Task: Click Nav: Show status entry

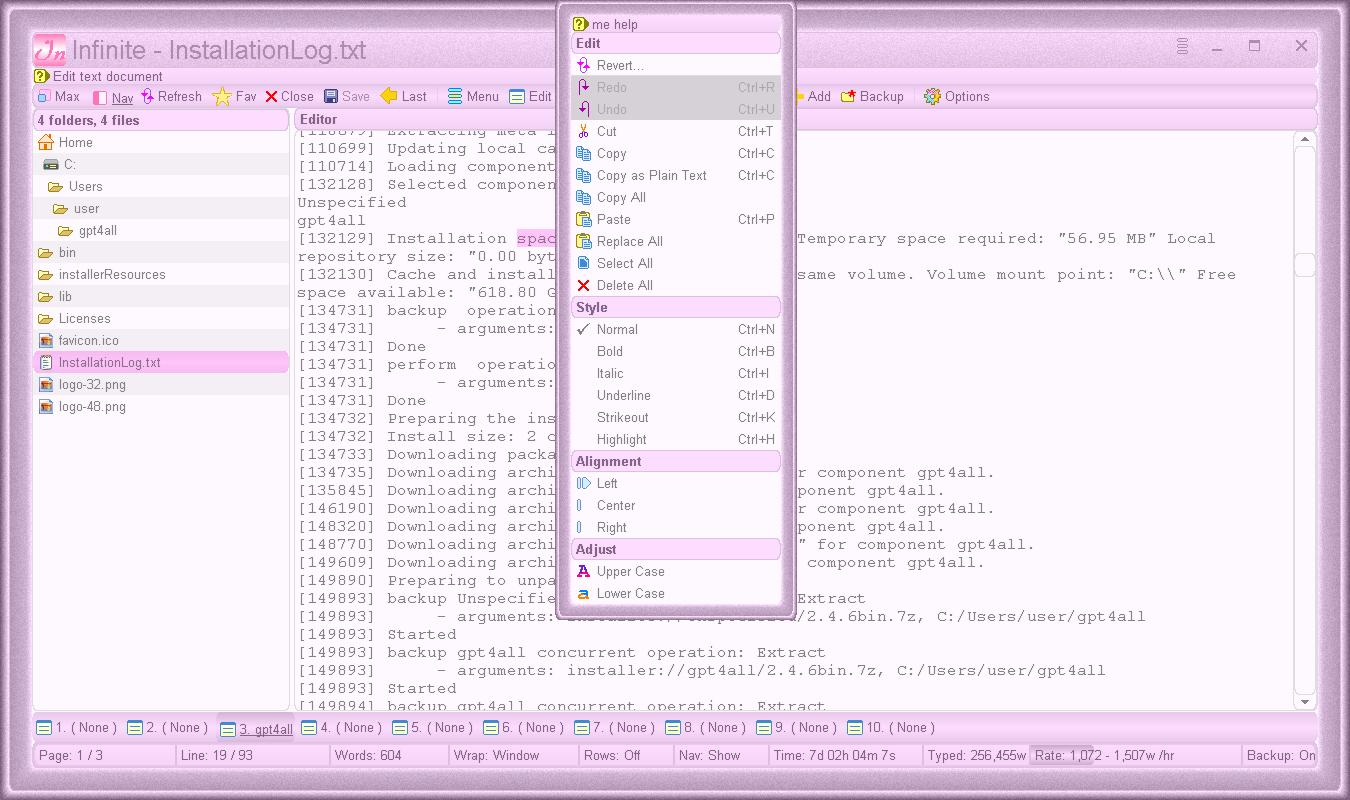Action: pos(719,756)
